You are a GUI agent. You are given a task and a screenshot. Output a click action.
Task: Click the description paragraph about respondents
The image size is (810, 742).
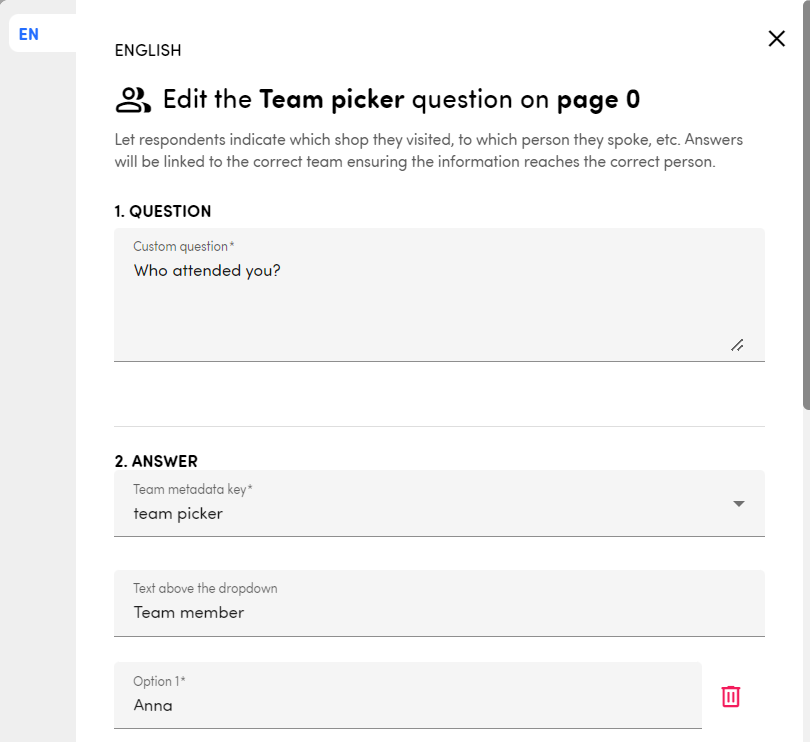click(x=428, y=150)
